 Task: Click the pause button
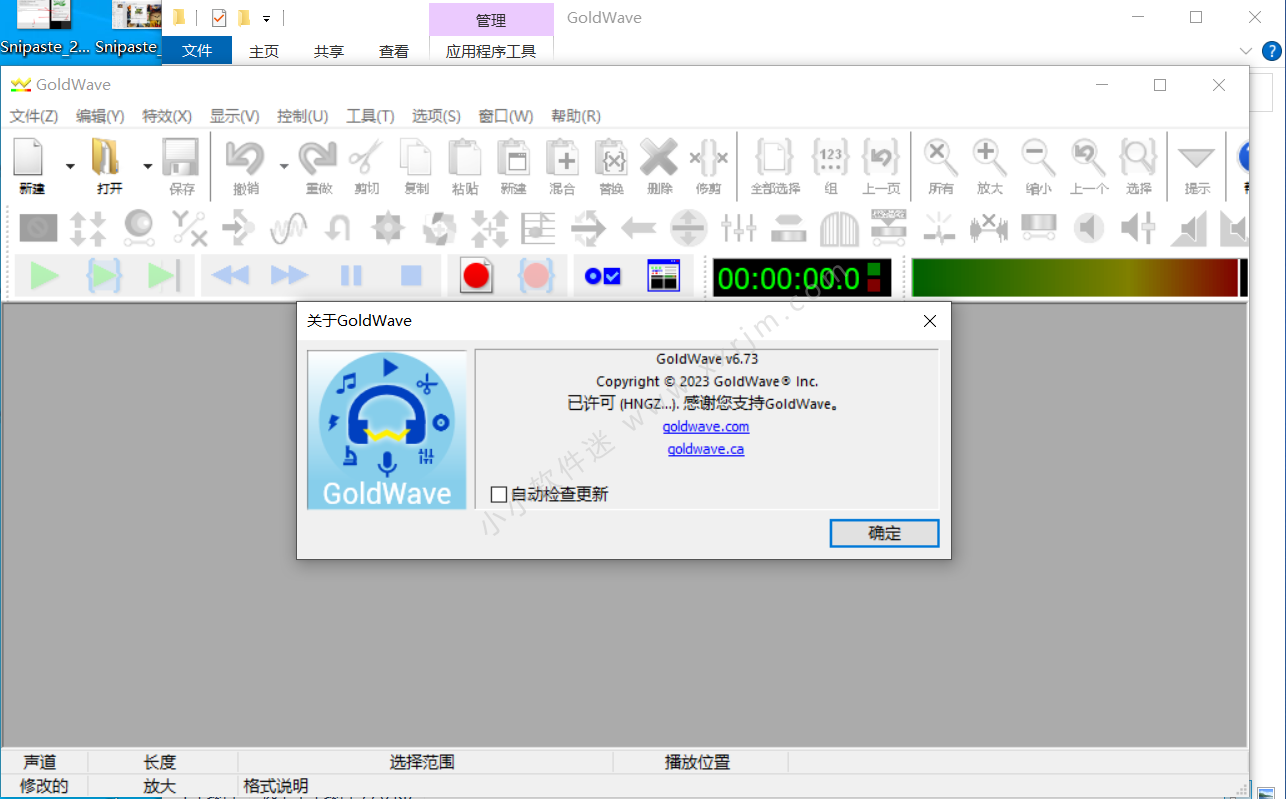click(351, 276)
